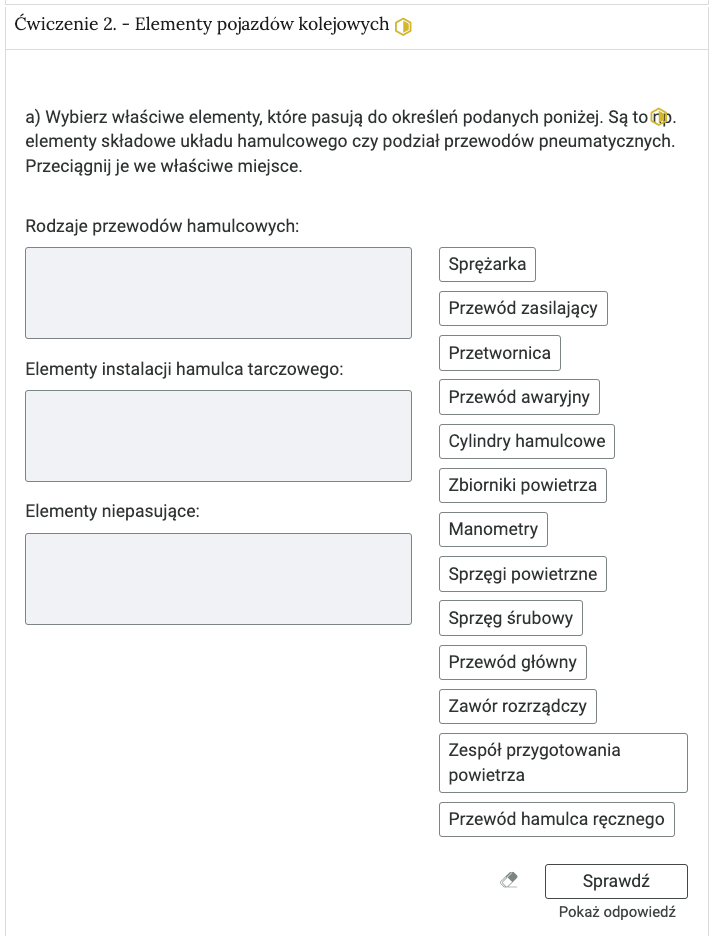Screen dimensions: 713x936
Task: Select the Przewód hamulca ręcznego item
Action: point(557,819)
